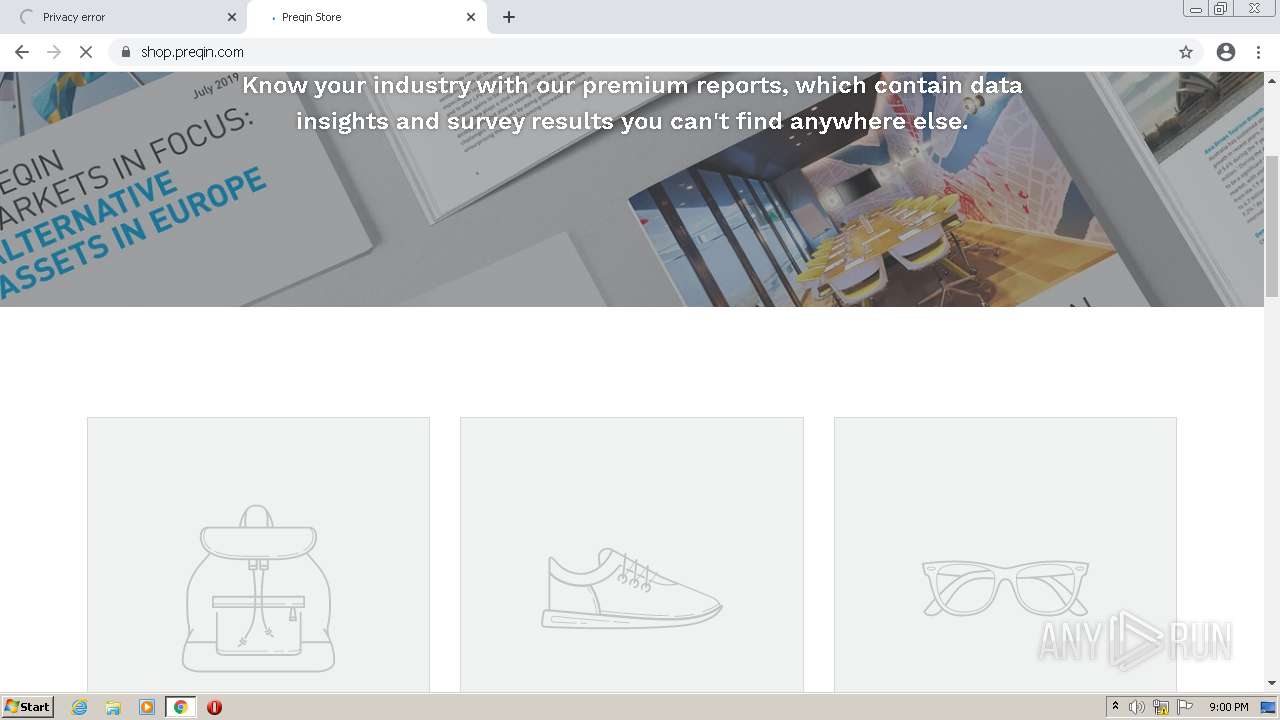Click the scrollbar up arrow
Image resolution: width=1280 pixels, height=720 pixels.
coord(1272,79)
